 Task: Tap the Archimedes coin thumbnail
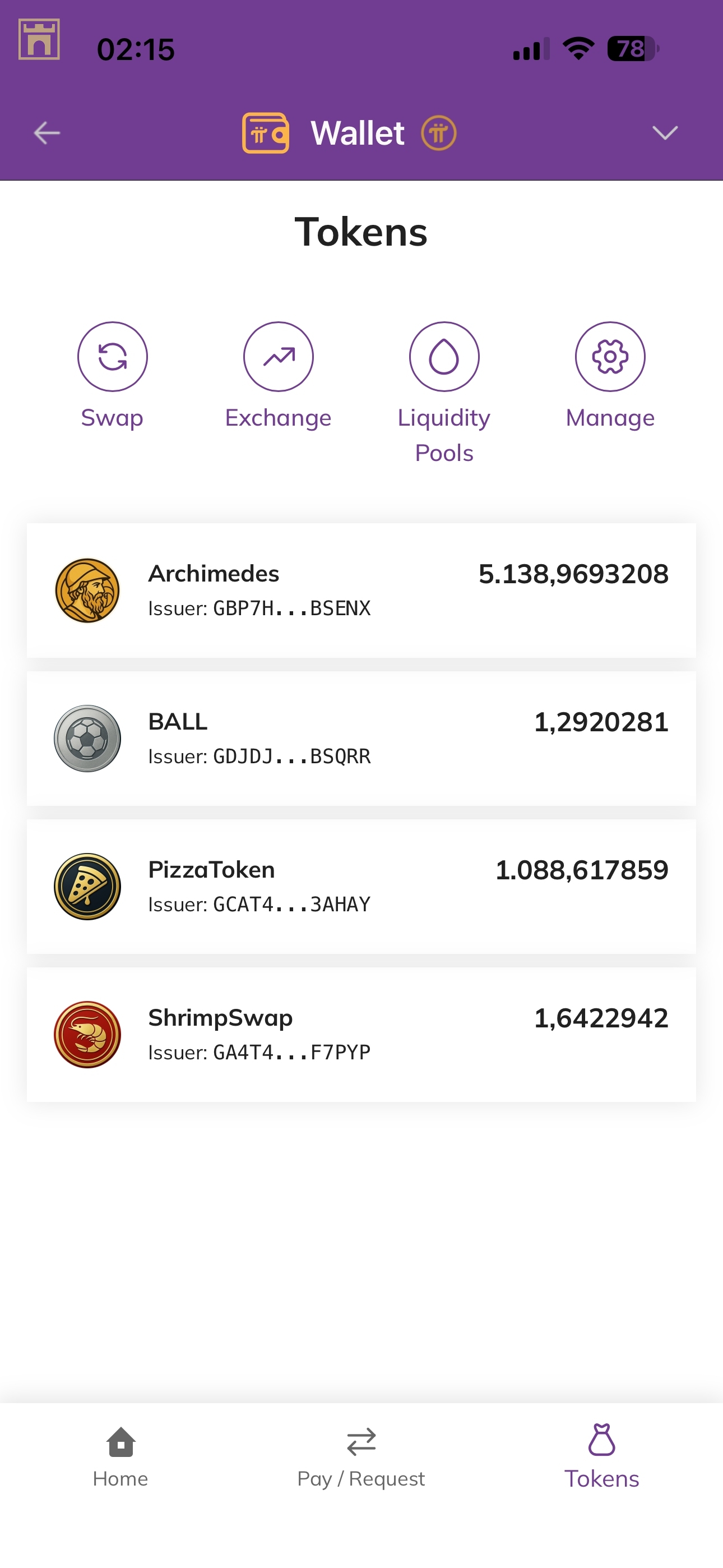coord(87,591)
